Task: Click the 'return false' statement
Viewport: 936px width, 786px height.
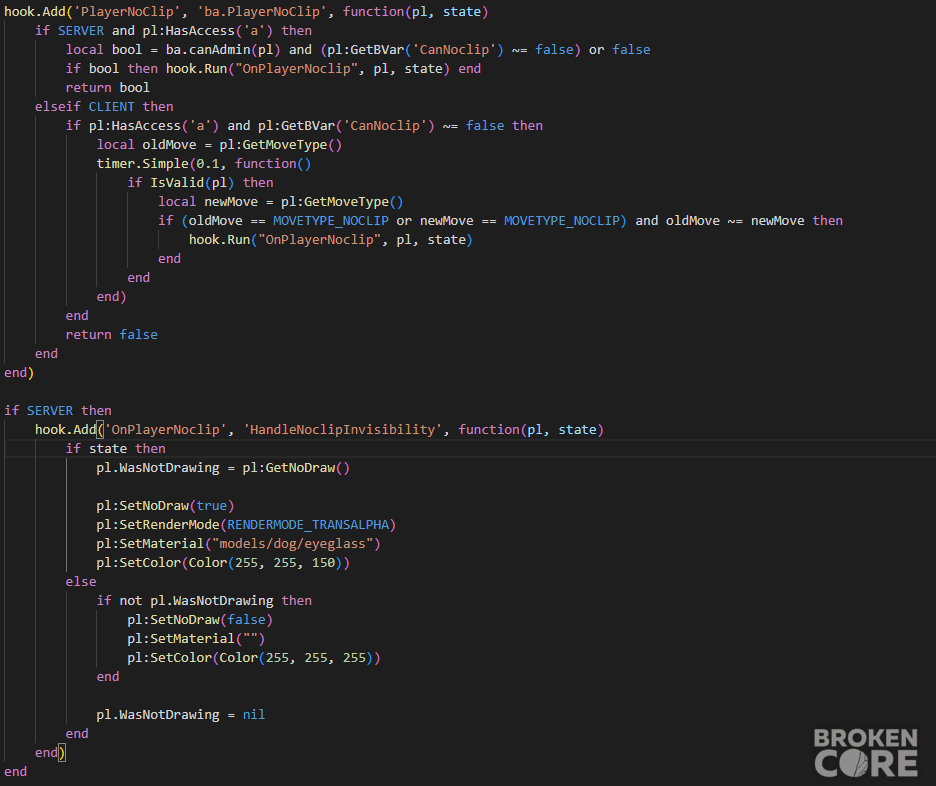Action: (x=112, y=335)
